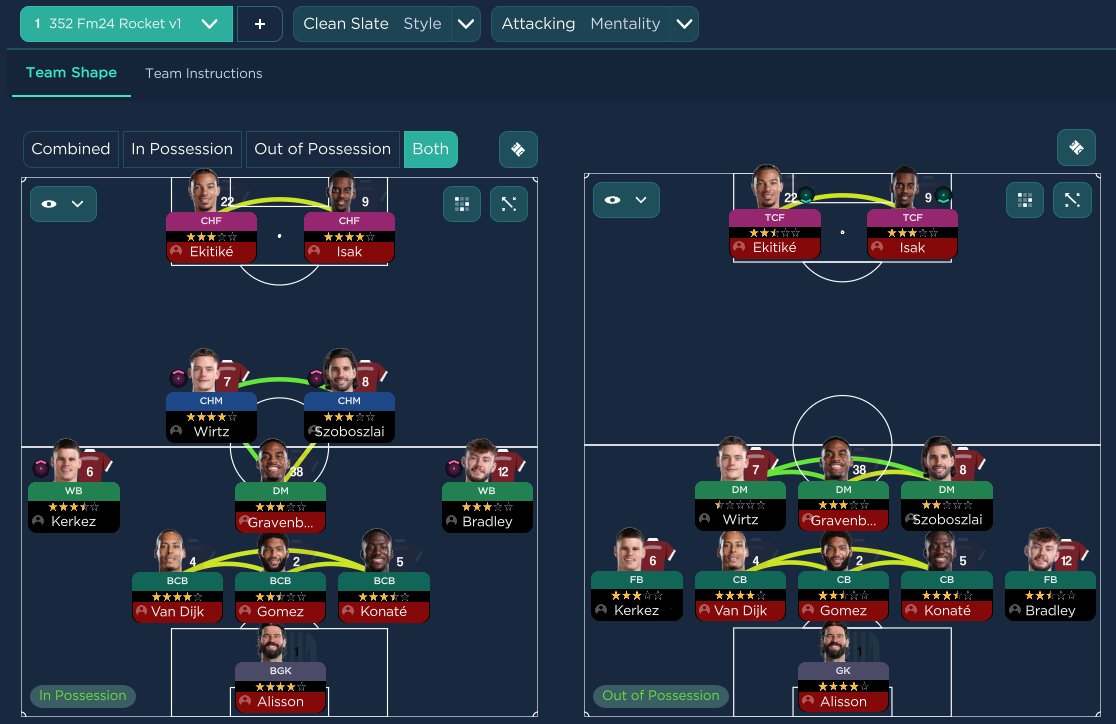Open Ekitiké's CHF role selector
The image size is (1116, 724).
tap(211, 221)
